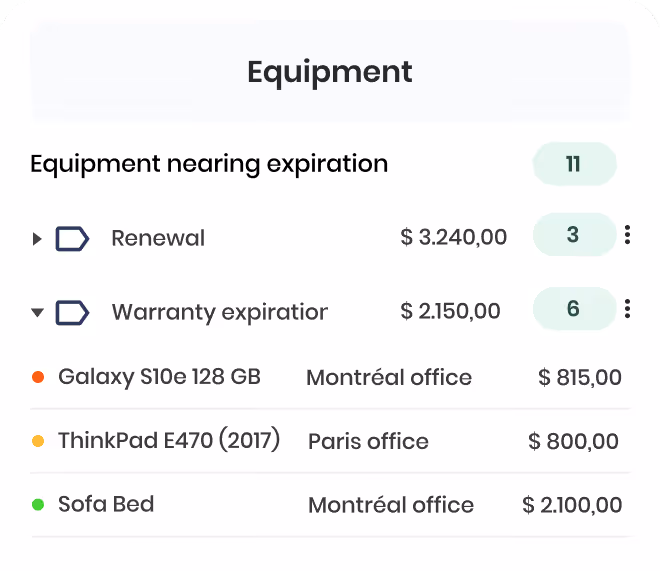The width and height of the screenshot is (660, 571).
Task: Click yellow status dot beside ThinkPad E470
Action: click(x=38, y=441)
